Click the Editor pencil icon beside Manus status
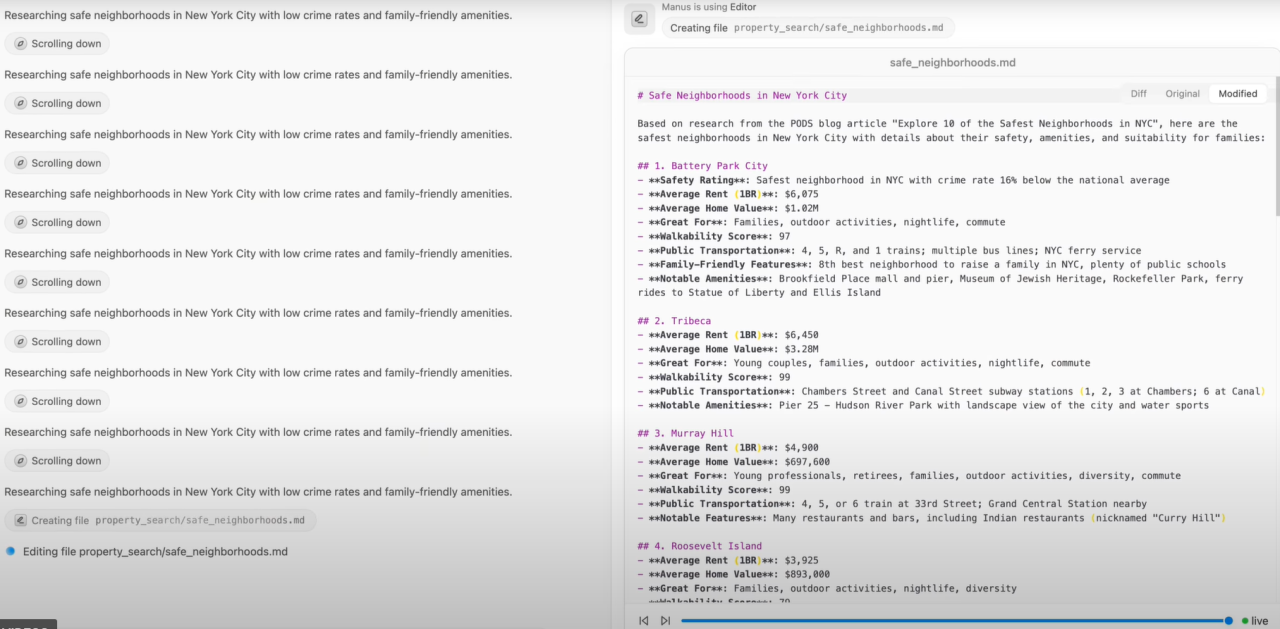 tap(640, 19)
